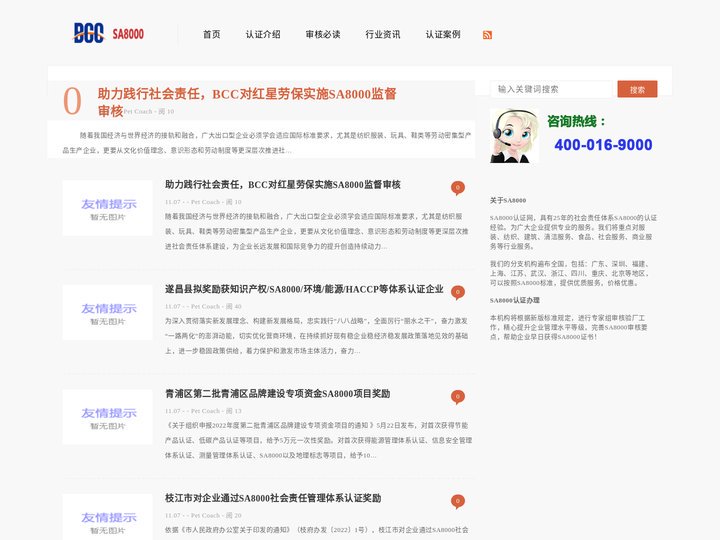This screenshot has height=540, width=720.
Task: Open comment bubble for 枝江市对企业 article
Action: click(x=457, y=501)
